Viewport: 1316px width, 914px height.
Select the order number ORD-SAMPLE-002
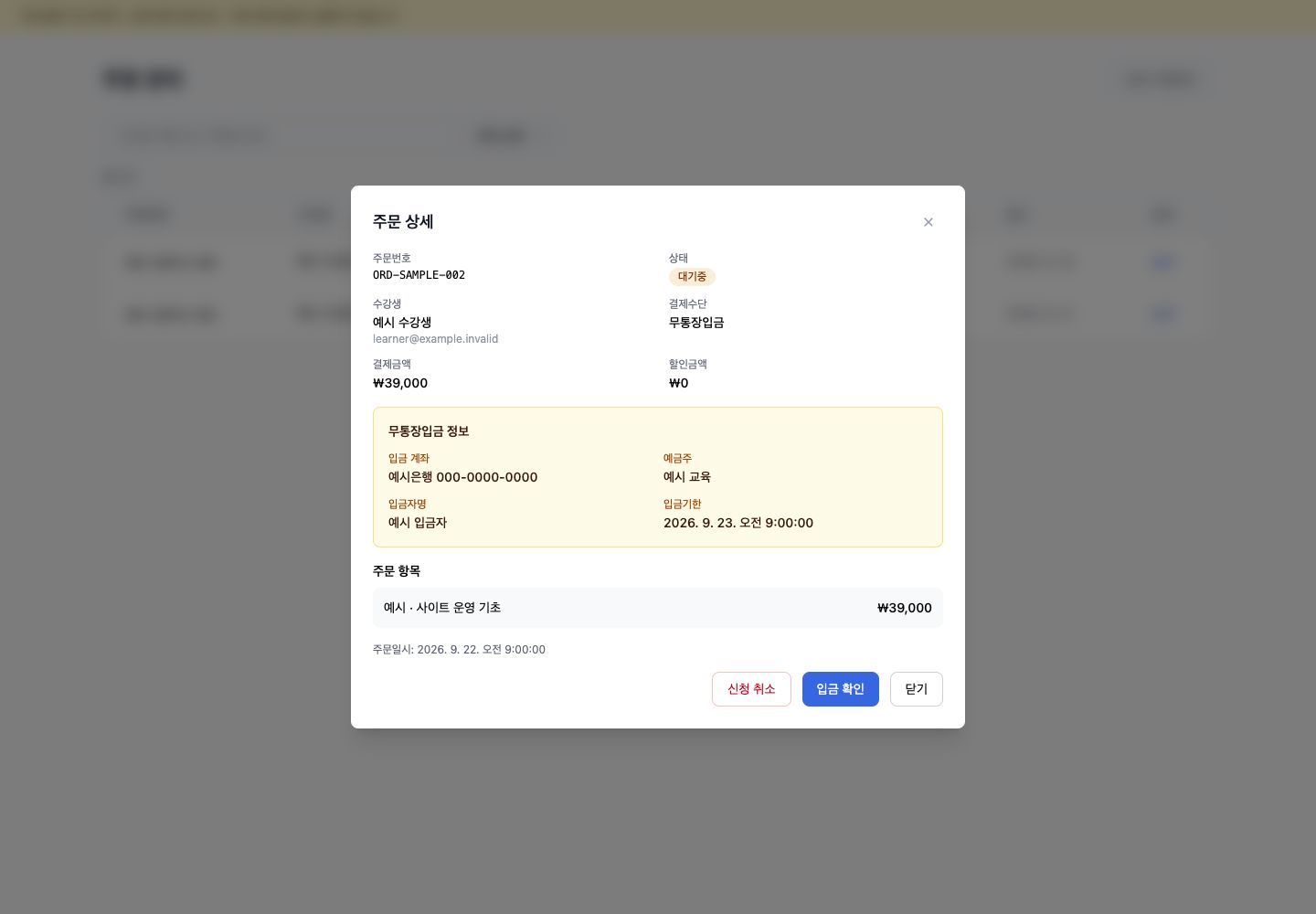(419, 275)
